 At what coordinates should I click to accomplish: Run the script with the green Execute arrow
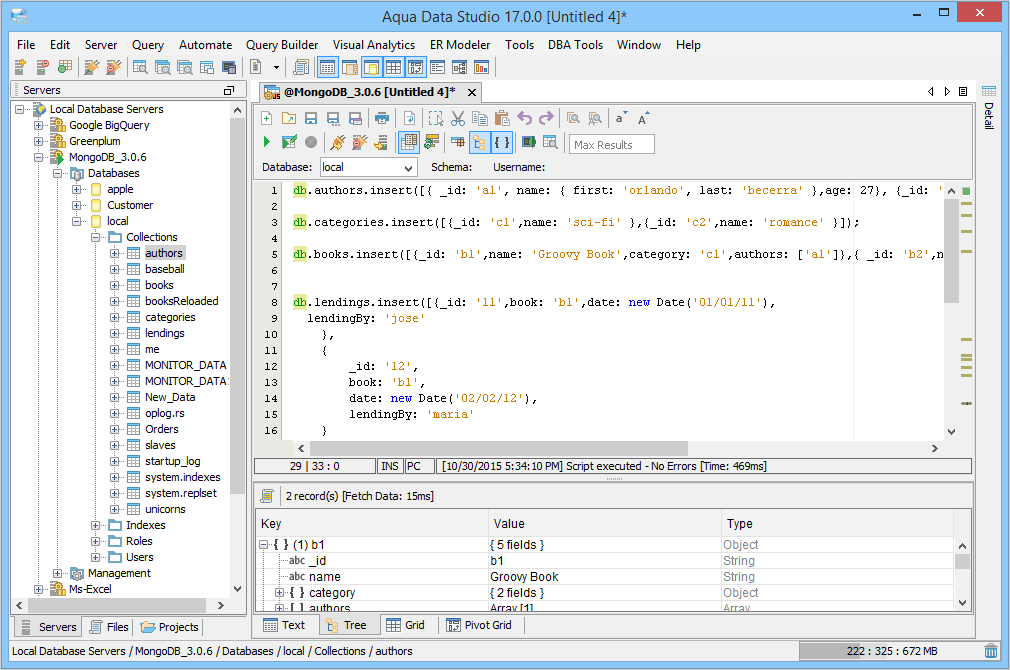point(267,142)
